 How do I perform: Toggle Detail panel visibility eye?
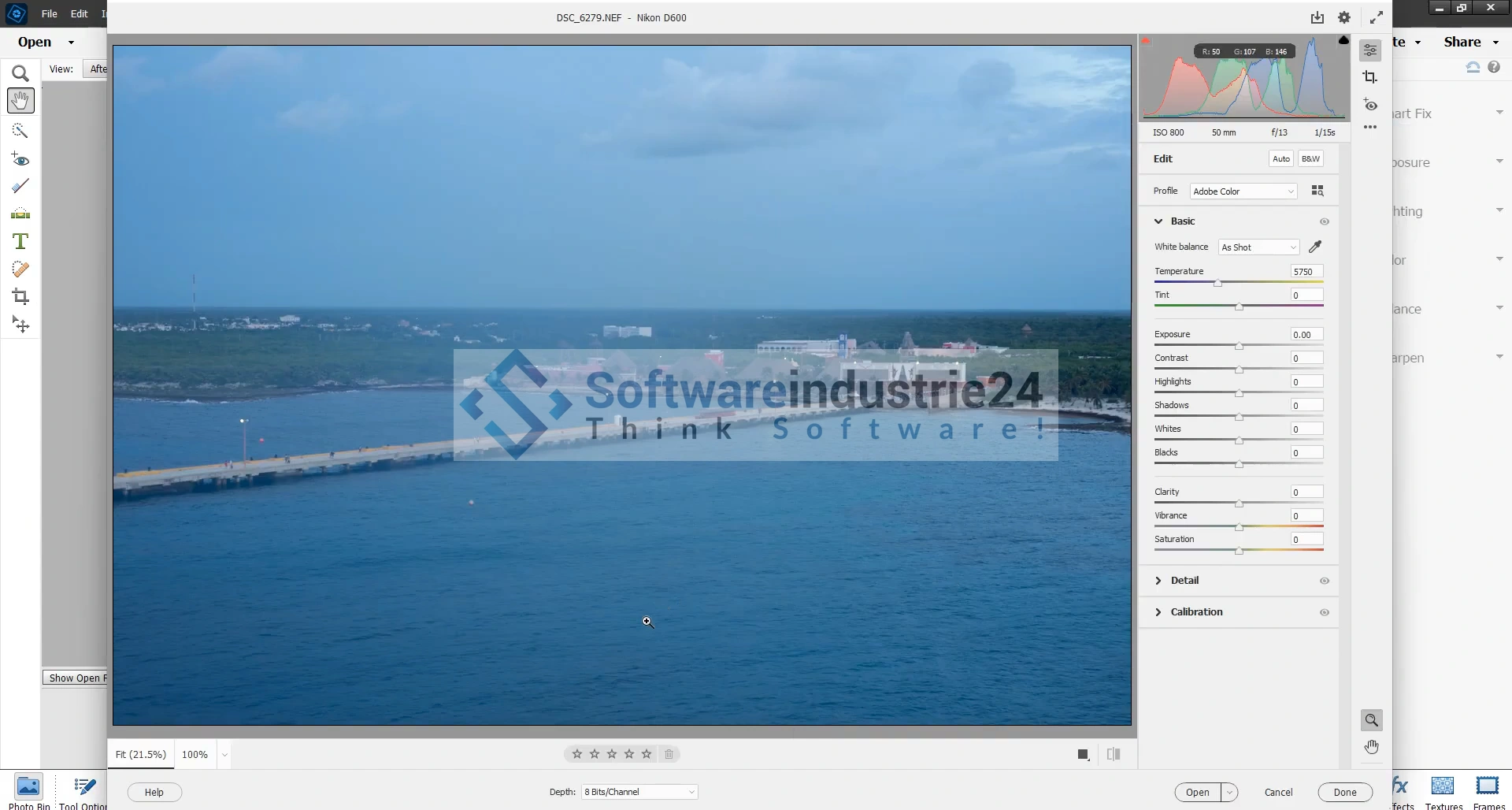click(1324, 581)
